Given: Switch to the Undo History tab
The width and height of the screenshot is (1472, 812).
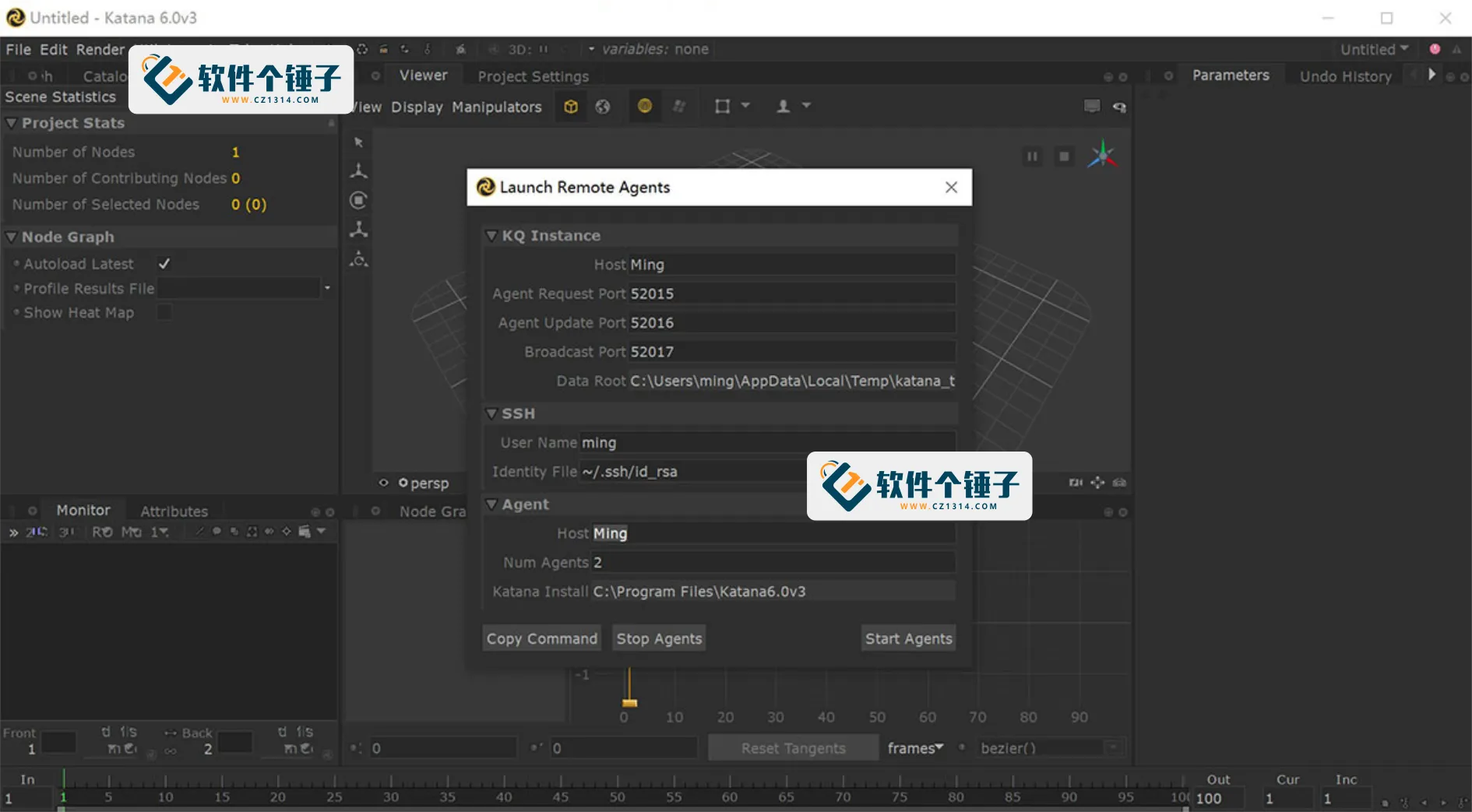Looking at the screenshot, I should [x=1345, y=76].
